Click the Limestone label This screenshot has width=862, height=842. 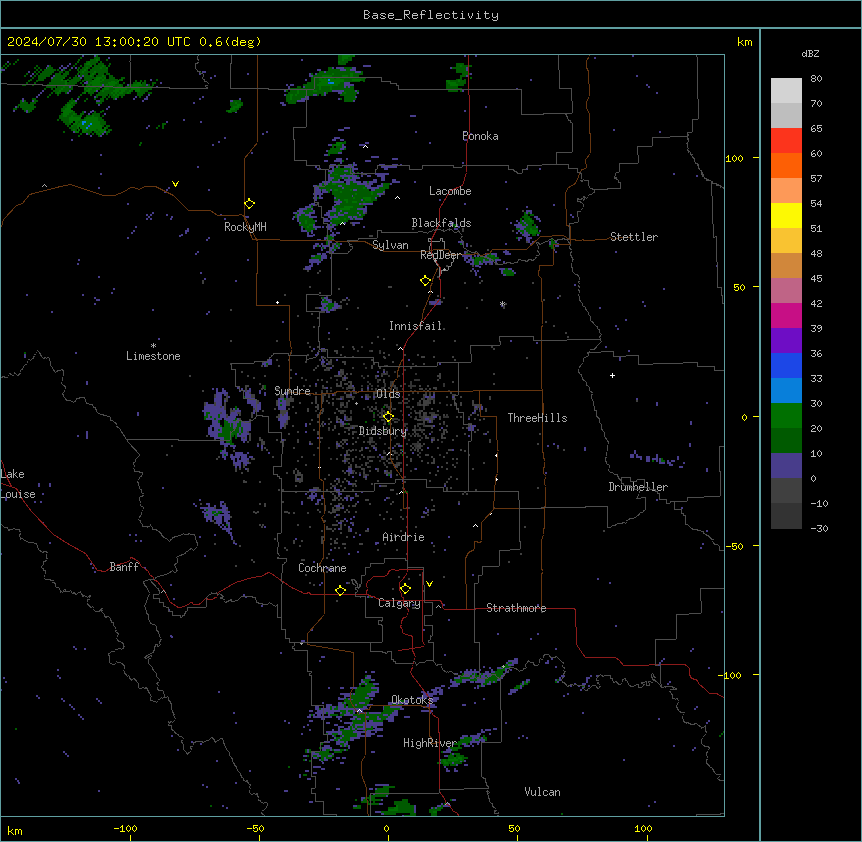coord(153,356)
